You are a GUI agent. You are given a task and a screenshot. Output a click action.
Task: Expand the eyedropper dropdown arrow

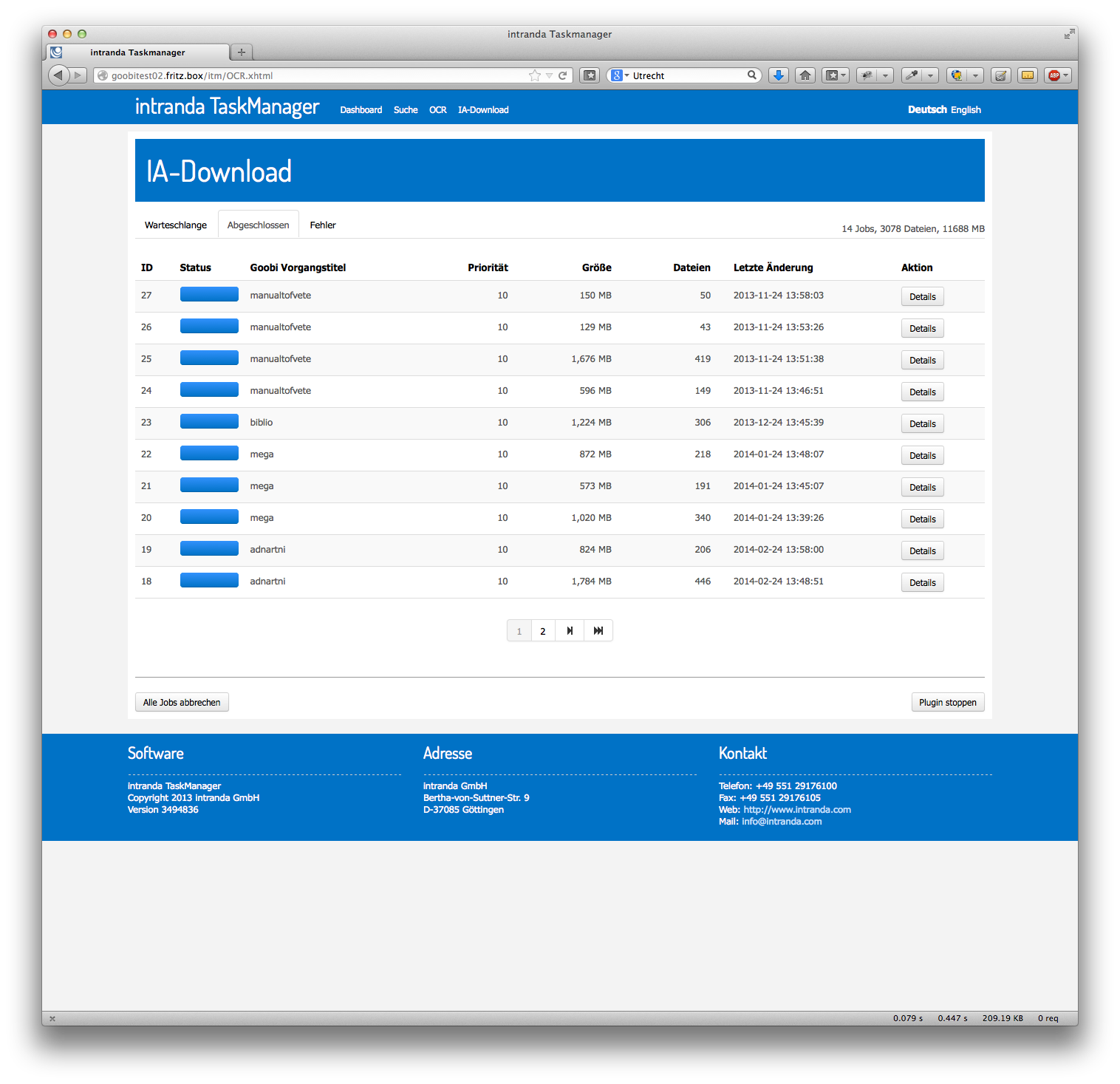click(x=930, y=75)
